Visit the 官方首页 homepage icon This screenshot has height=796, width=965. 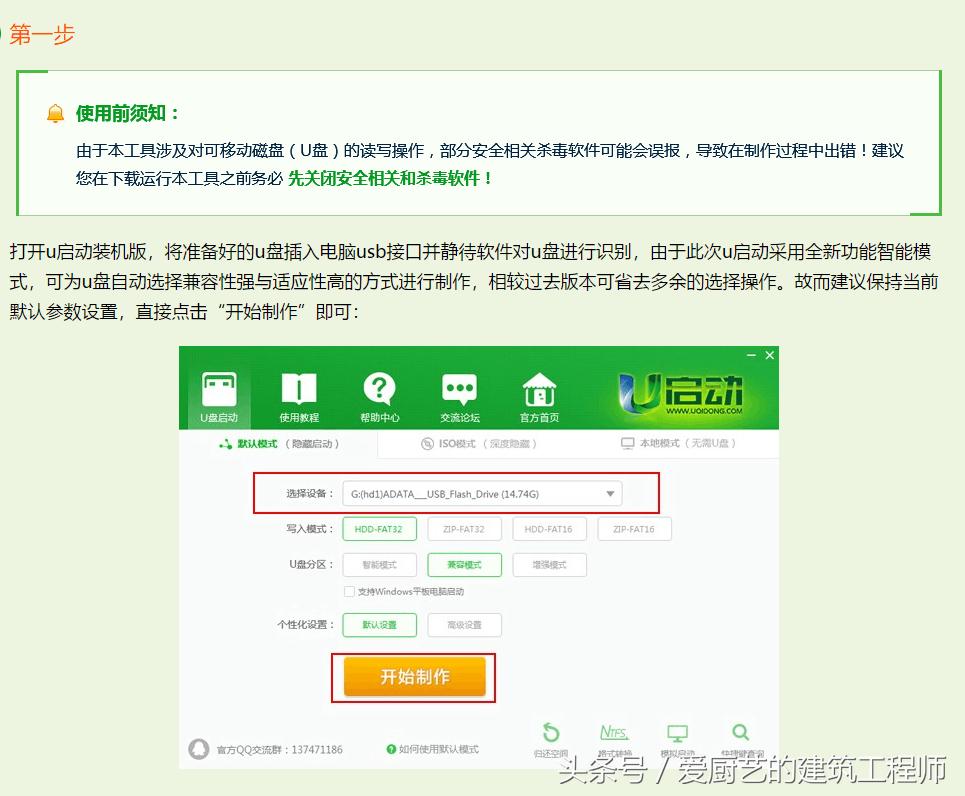539,394
